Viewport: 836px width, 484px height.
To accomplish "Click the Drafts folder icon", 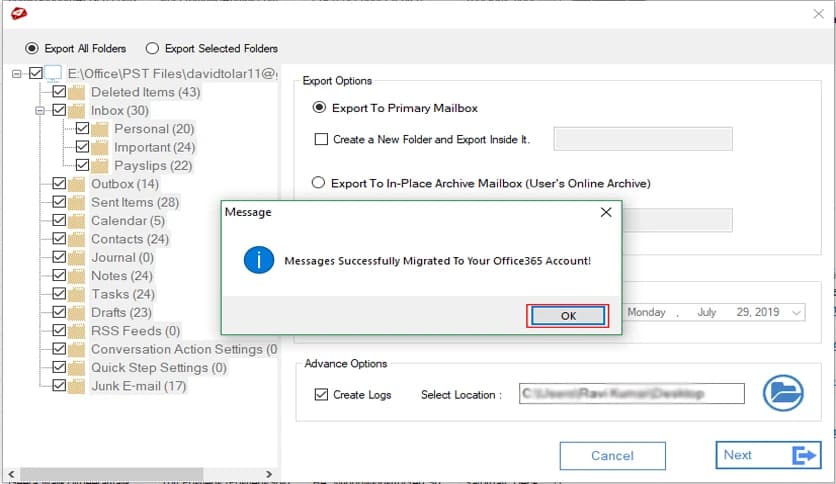I will [76, 313].
